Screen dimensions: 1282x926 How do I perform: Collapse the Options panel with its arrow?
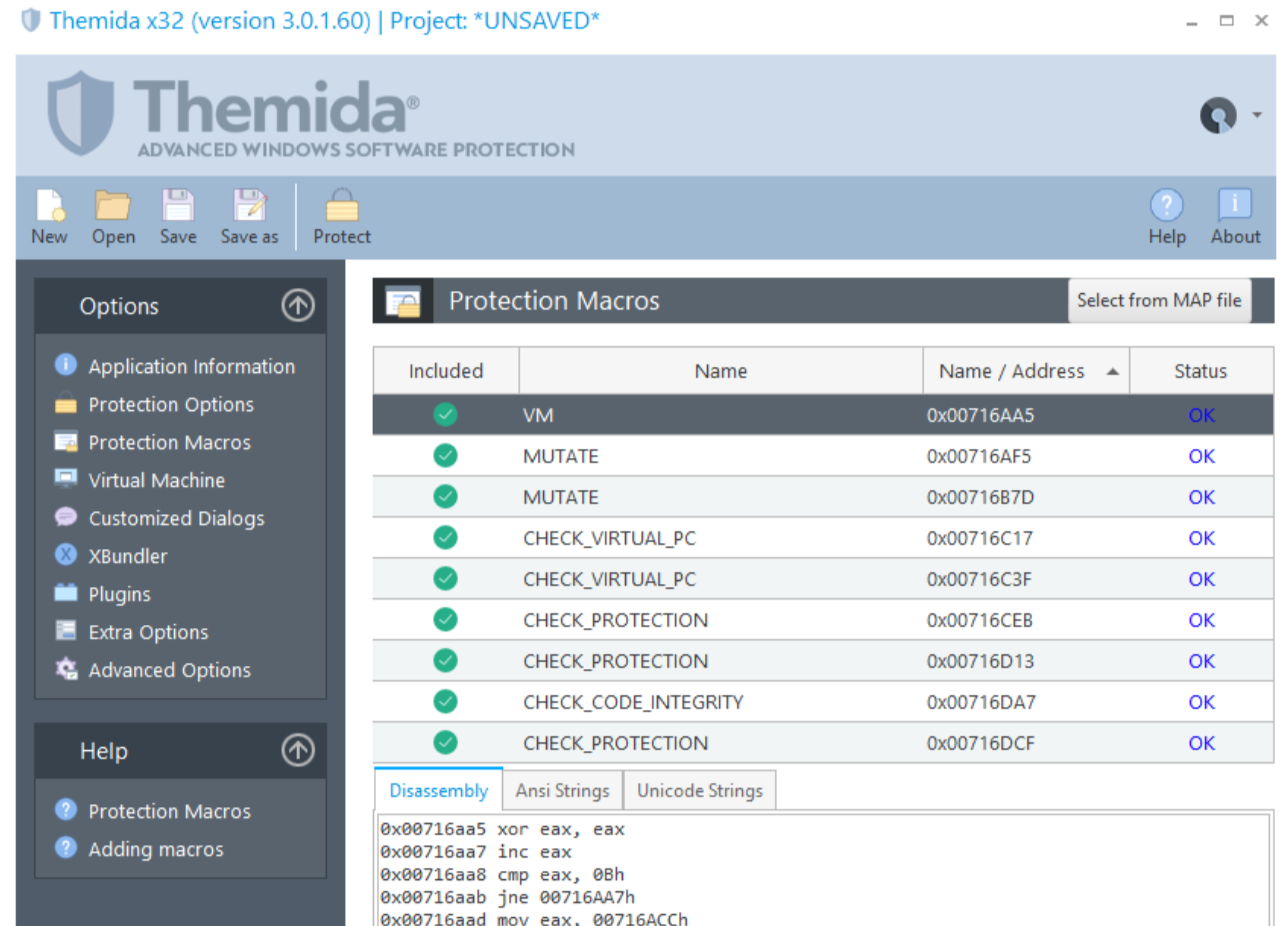(298, 306)
